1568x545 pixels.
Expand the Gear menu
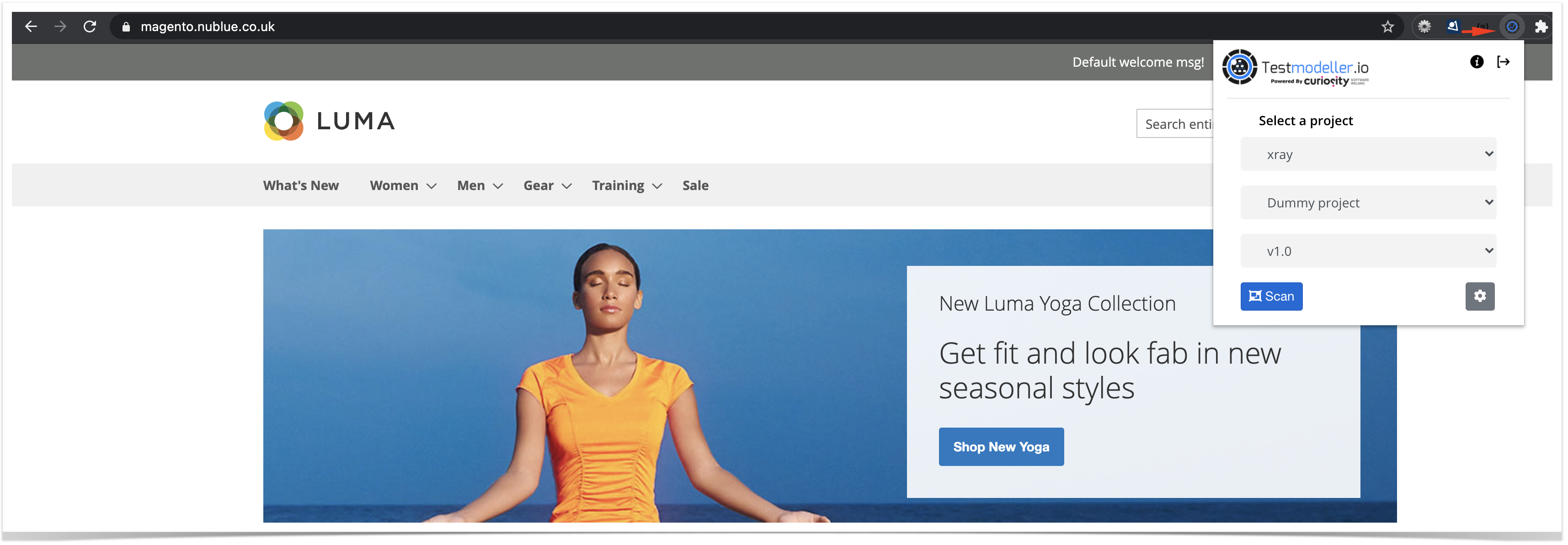(547, 185)
